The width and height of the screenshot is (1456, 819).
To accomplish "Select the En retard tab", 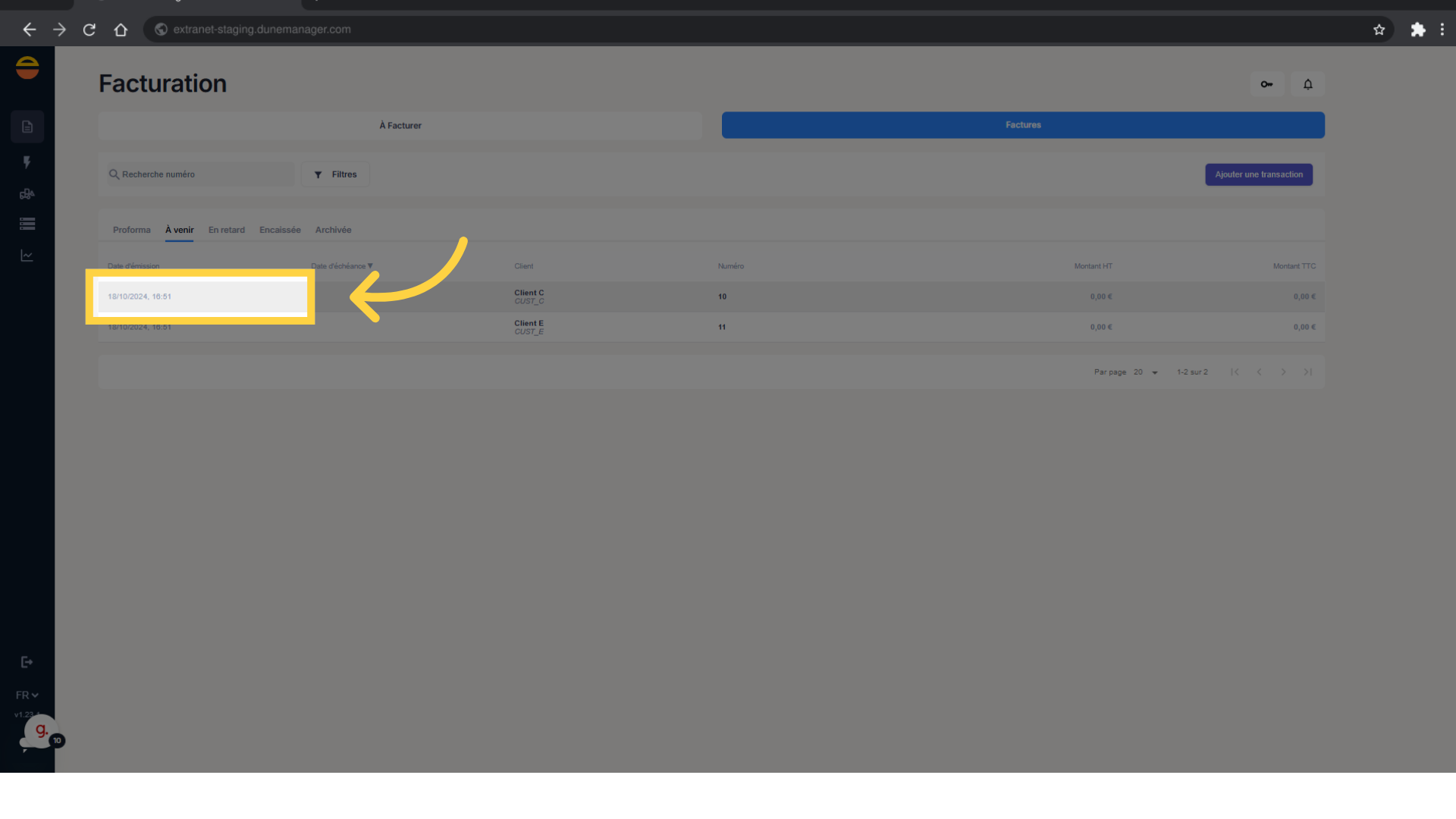I will 226,230.
